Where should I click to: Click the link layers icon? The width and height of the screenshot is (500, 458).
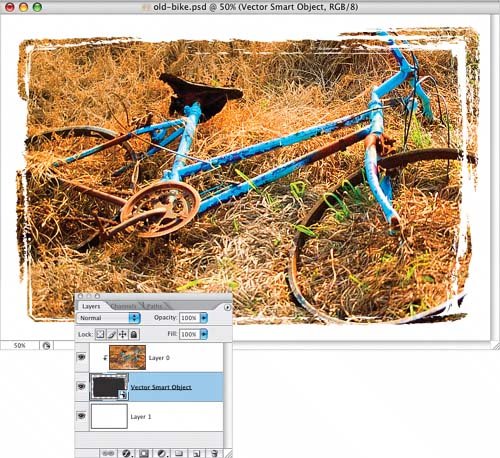(x=108, y=453)
